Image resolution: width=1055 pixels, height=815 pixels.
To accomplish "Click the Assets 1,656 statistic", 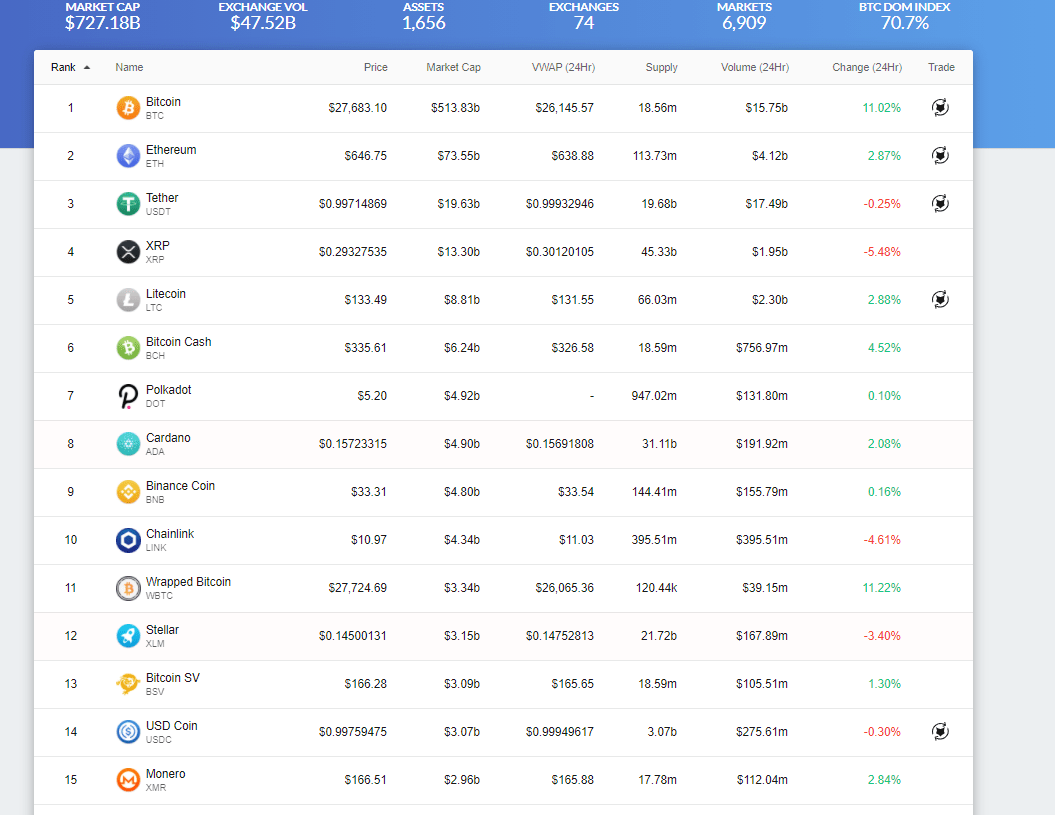I will click(x=424, y=17).
